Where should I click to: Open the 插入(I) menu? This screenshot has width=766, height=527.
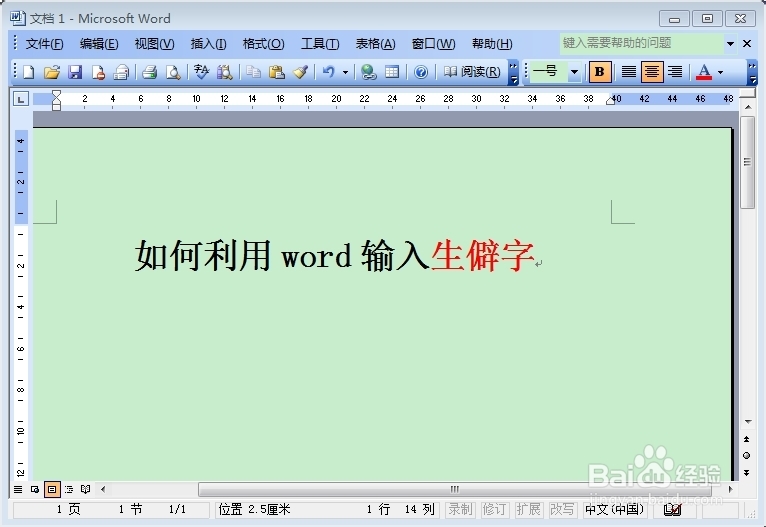click(x=208, y=44)
